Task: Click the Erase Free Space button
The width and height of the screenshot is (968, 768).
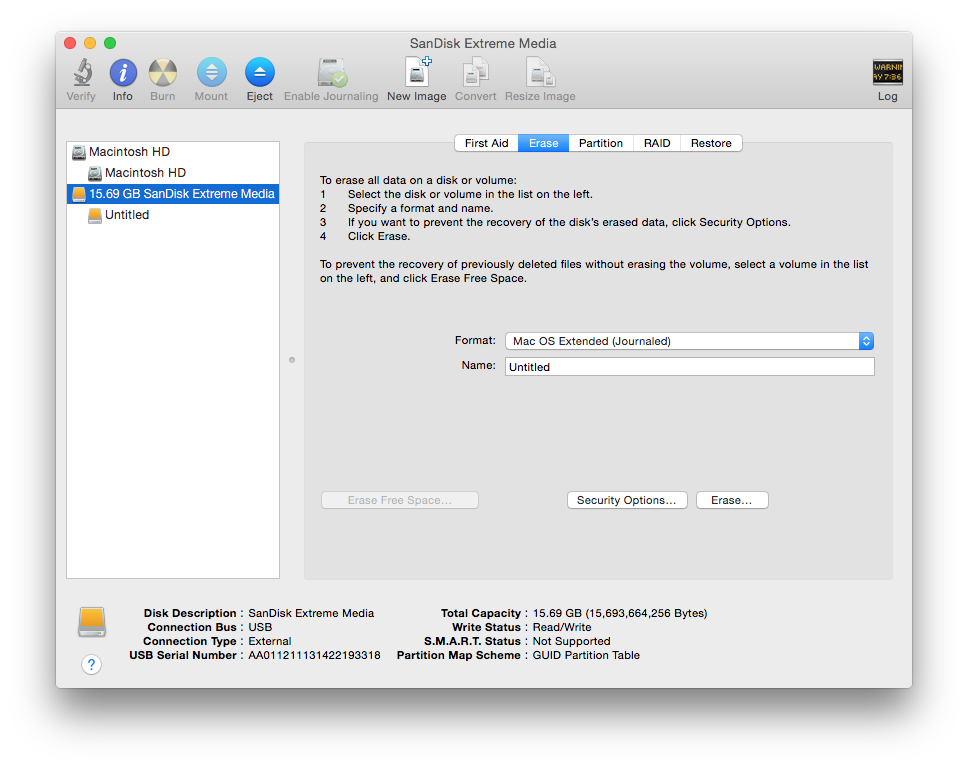Action: 399,500
